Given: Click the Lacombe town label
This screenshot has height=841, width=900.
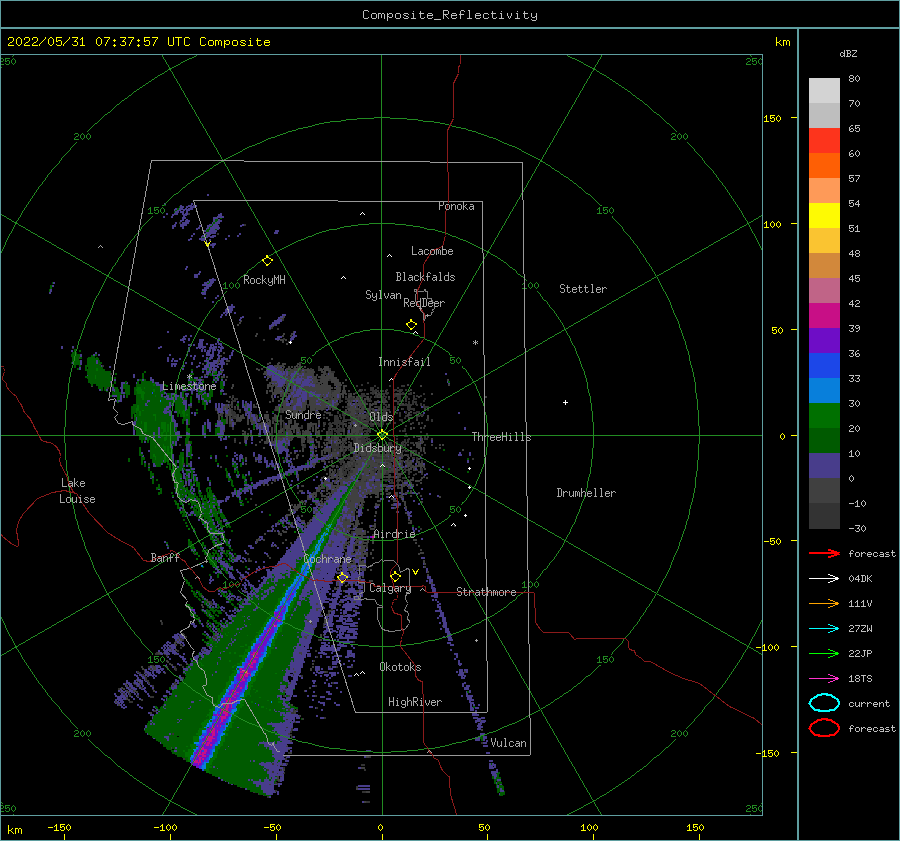Looking at the screenshot, I should point(432,251).
